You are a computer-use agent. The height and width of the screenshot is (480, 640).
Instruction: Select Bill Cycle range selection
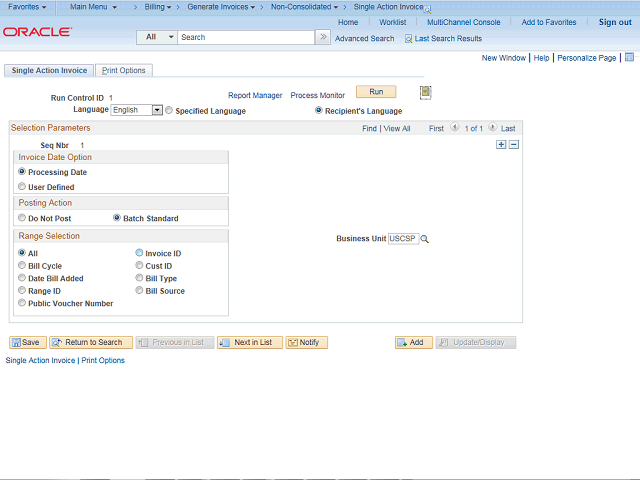tap(22, 265)
